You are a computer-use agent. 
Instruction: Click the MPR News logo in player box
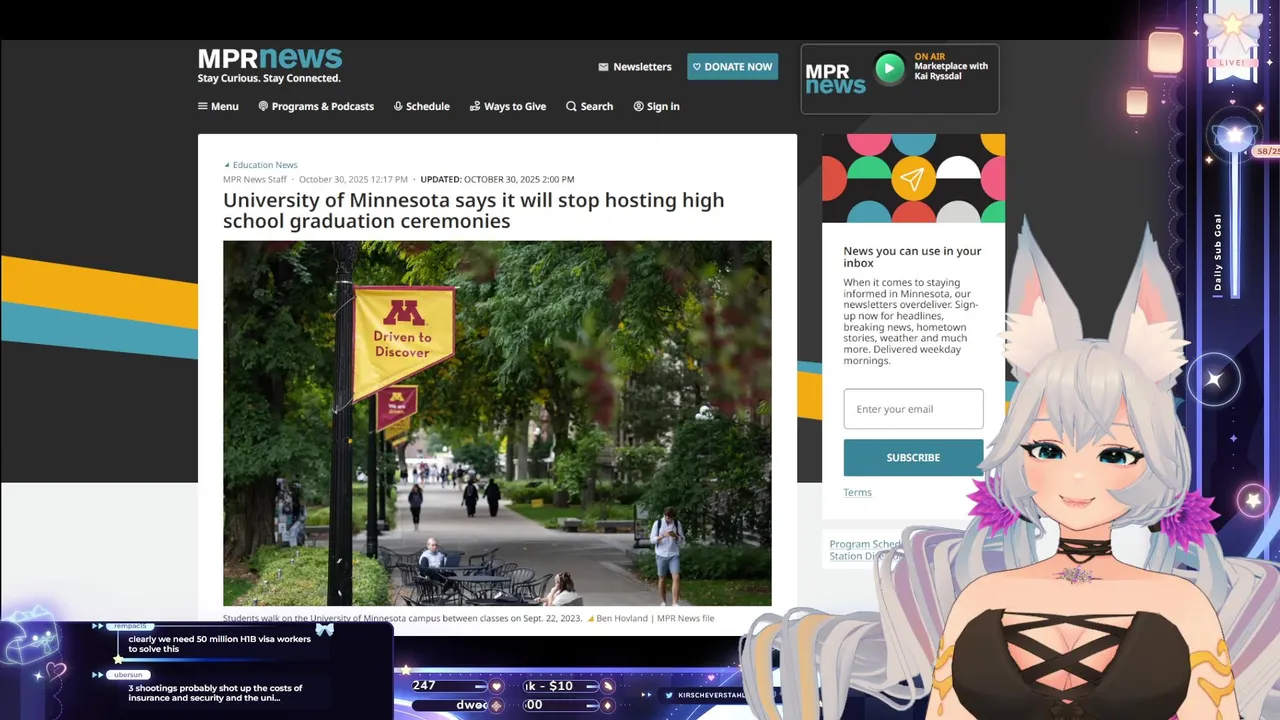pos(835,79)
